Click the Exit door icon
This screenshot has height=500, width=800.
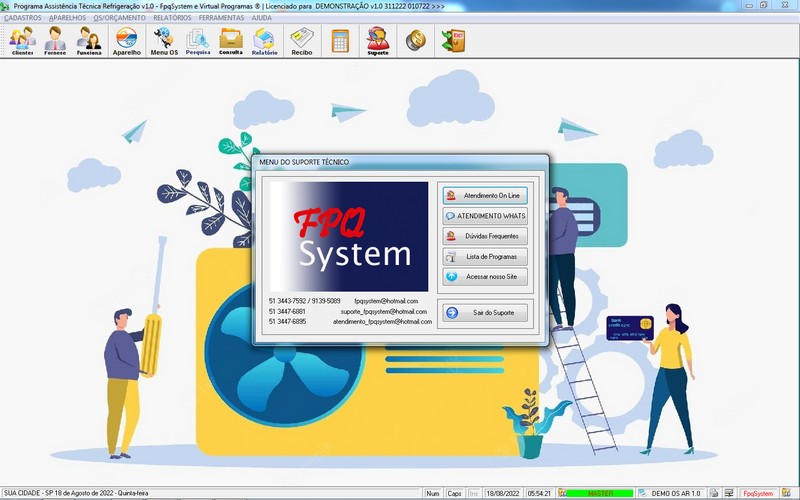click(453, 41)
